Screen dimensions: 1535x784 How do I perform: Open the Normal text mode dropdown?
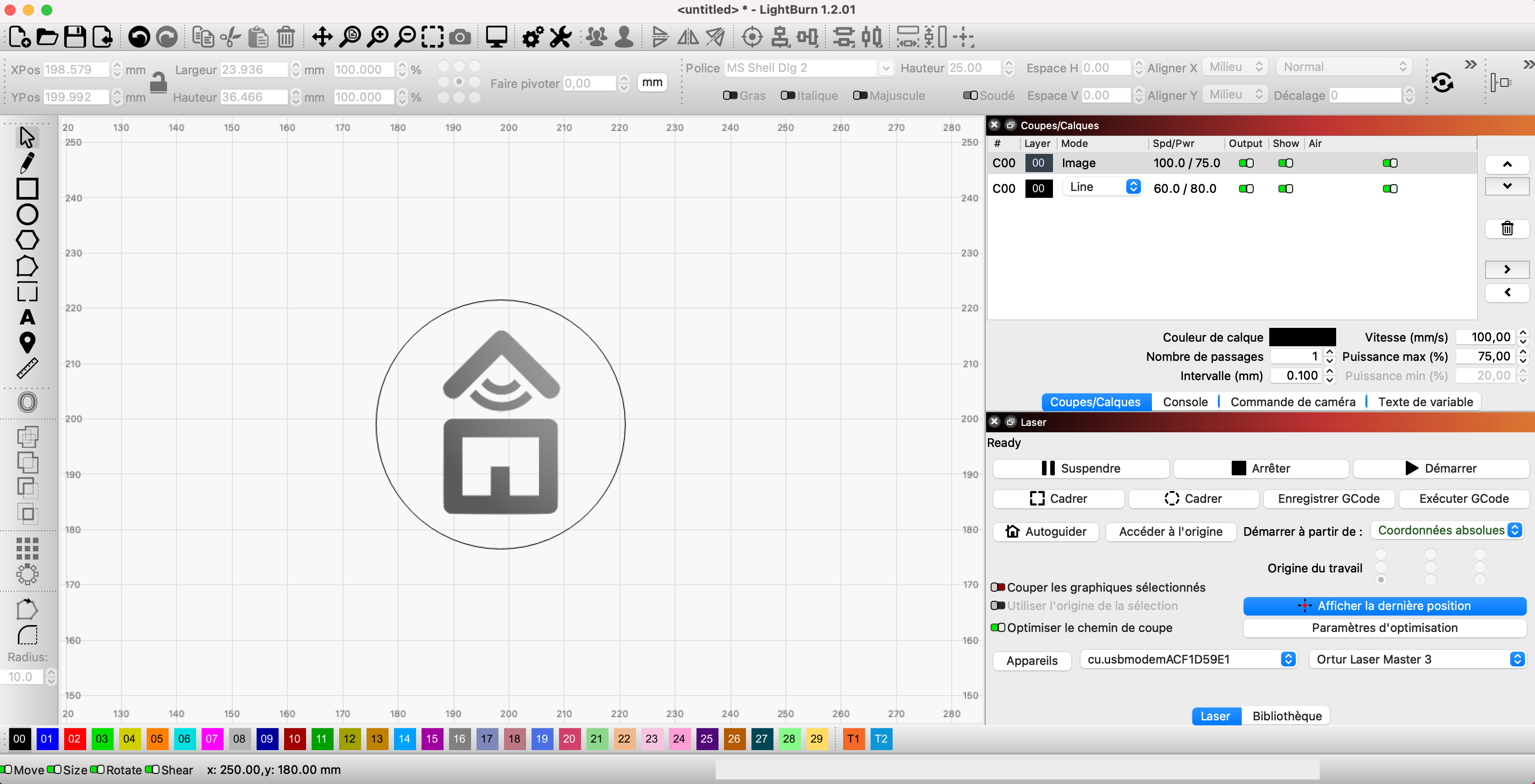pos(1344,67)
